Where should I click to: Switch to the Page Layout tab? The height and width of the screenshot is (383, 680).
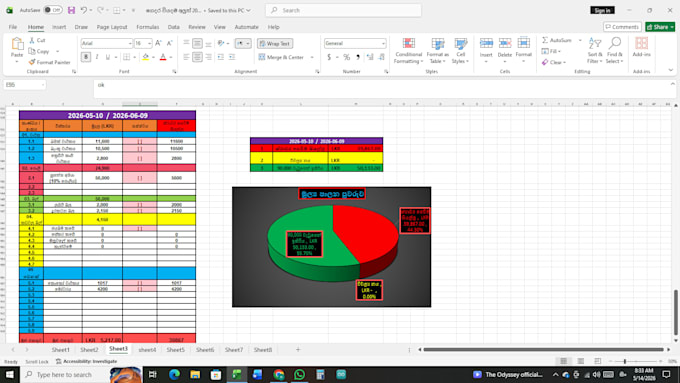click(112, 27)
